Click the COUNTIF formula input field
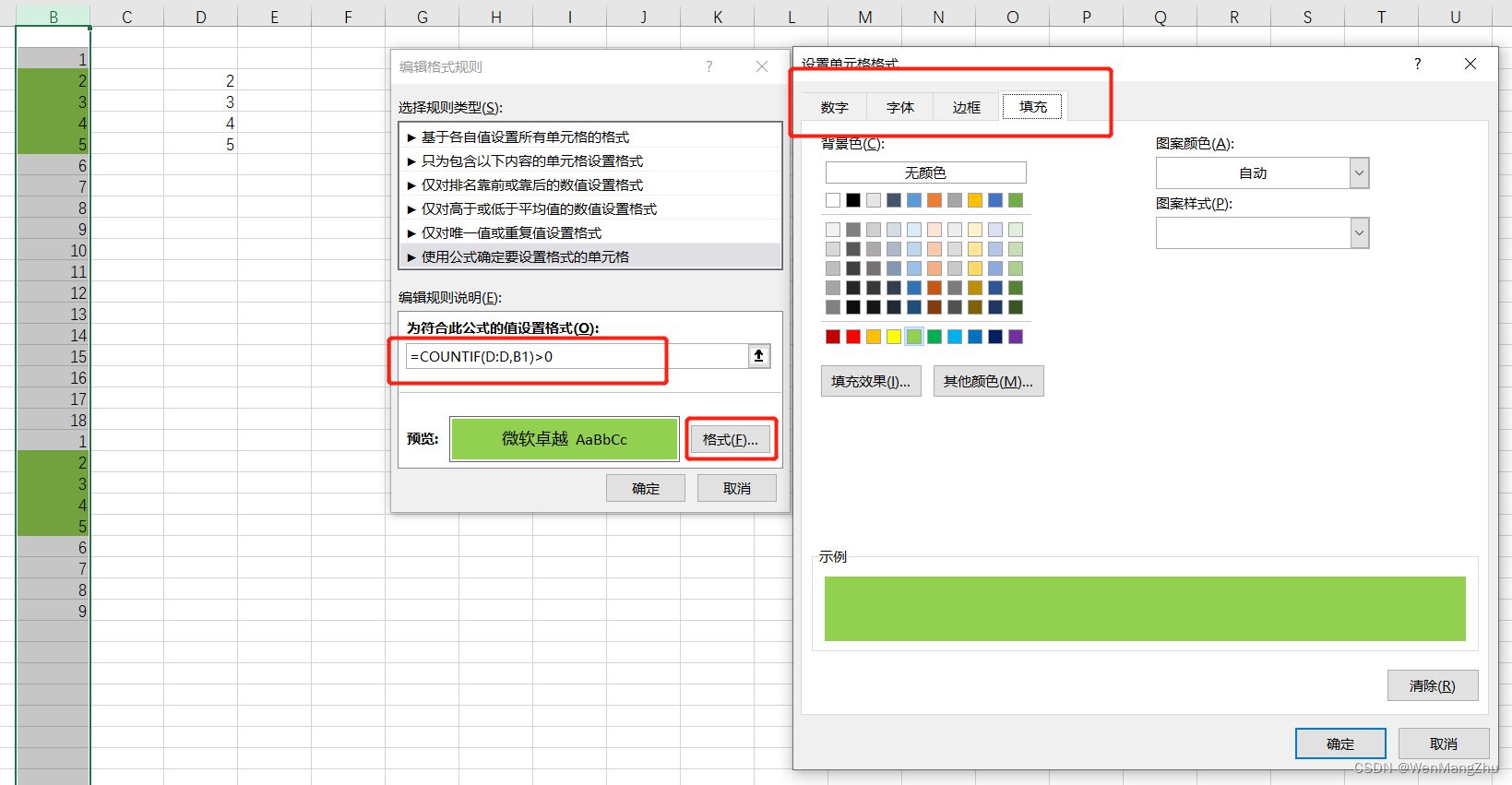This screenshot has height=785, width=1512. pyautogui.click(x=577, y=356)
